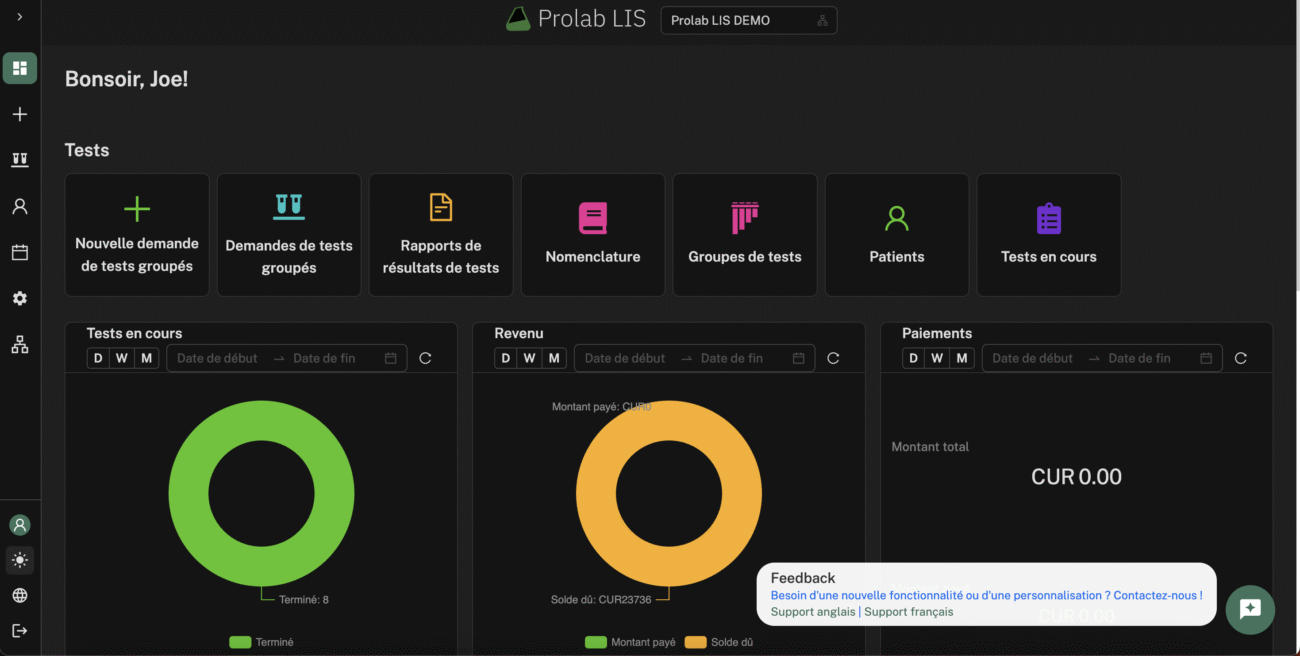Select M range in Revenu panel
Viewport: 1300px width, 656px height.
point(555,358)
